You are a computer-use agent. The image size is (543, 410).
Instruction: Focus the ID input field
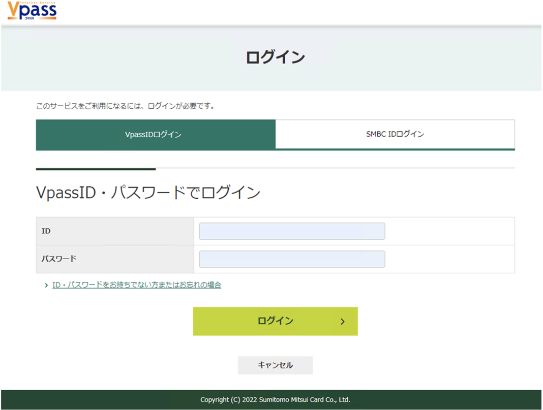click(292, 231)
